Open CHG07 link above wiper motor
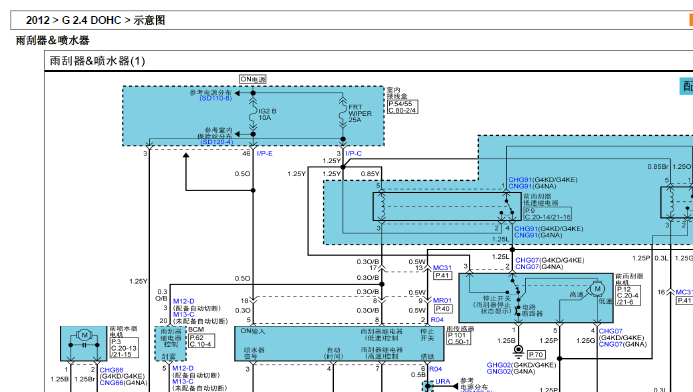This screenshot has width=693, height=392. [x=527, y=260]
